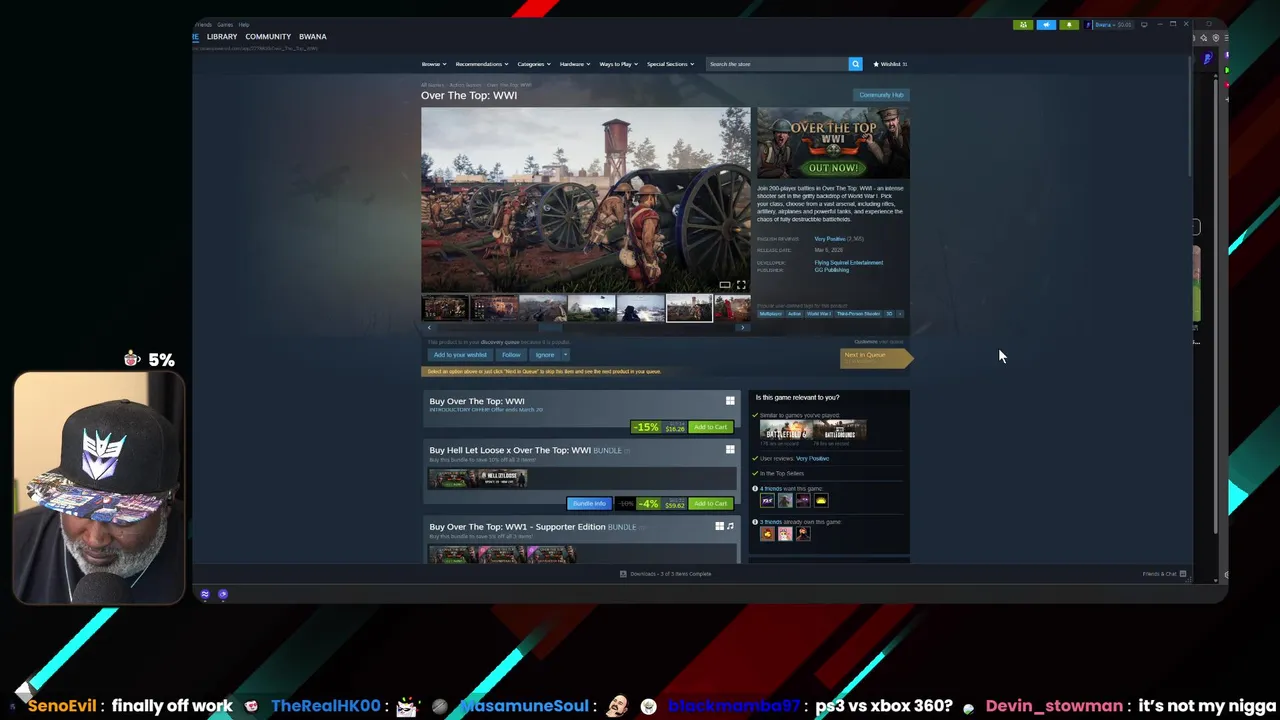Click Windows icon on Buy Over The Top row
Viewport: 1280px width, 720px height.
pos(730,401)
